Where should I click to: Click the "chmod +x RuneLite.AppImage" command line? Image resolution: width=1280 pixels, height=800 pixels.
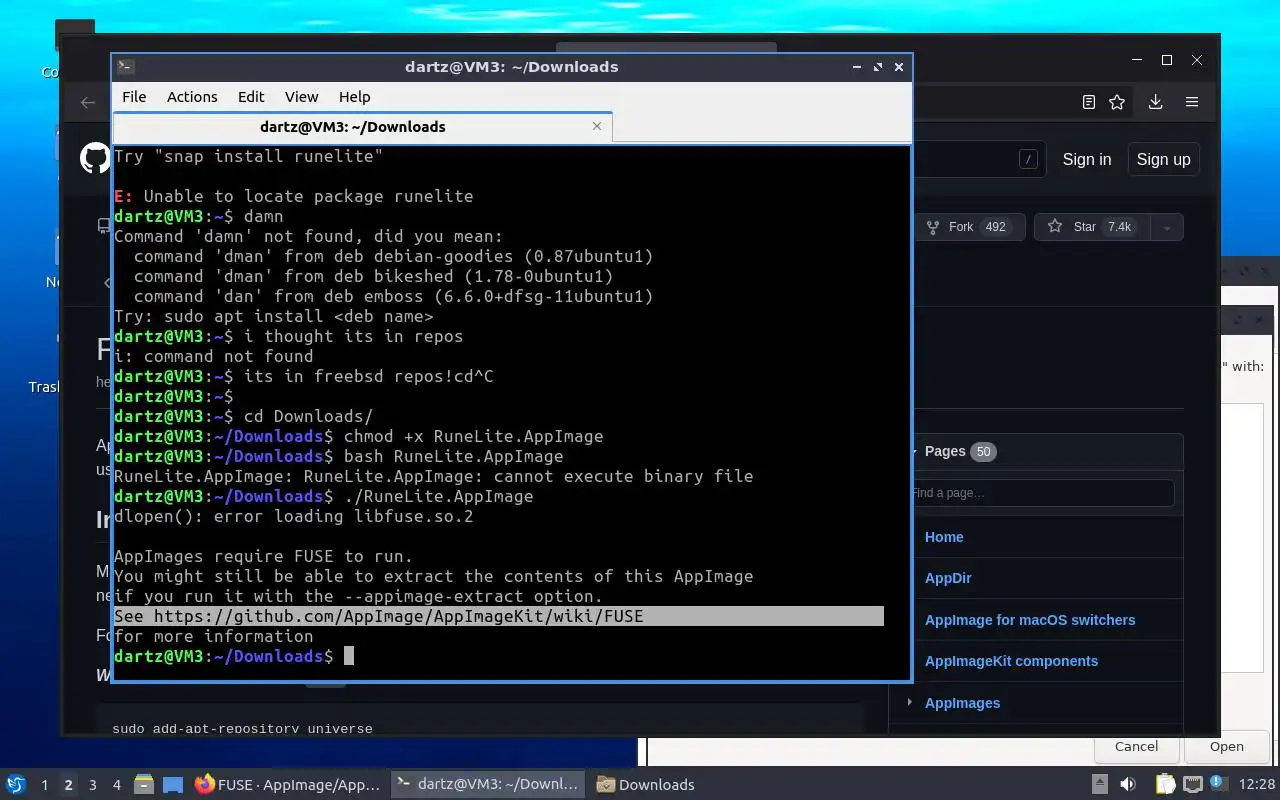[359, 436]
